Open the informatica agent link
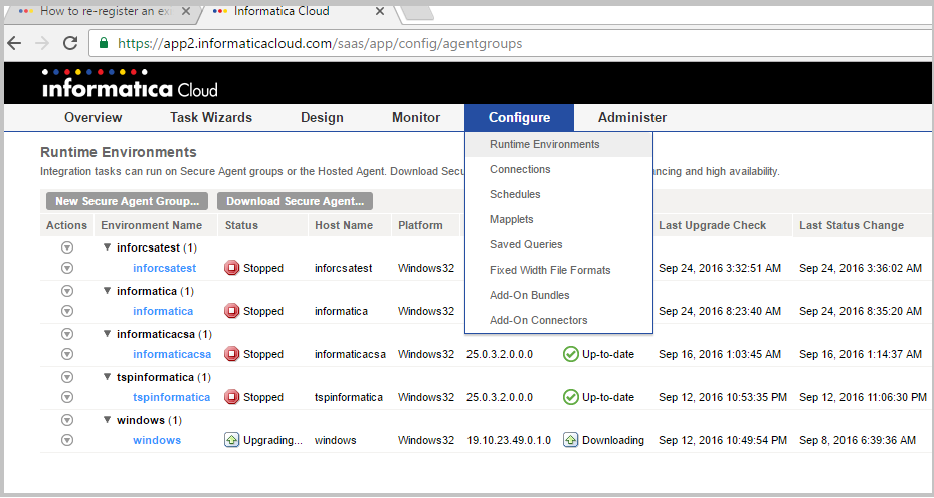Screen dimensions: 934x498 163,311
